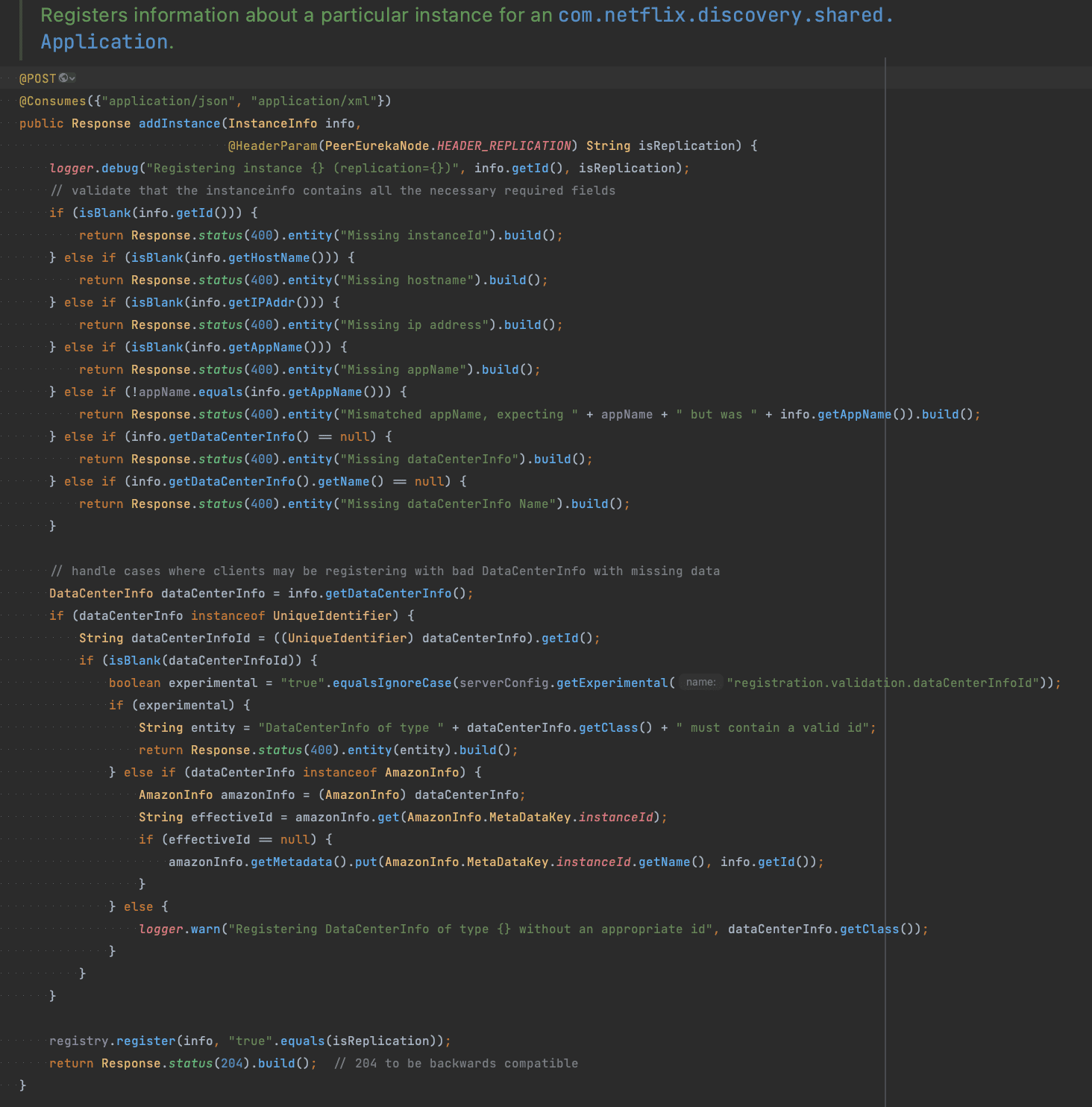The width and height of the screenshot is (1092, 1107).
Task: Click the debug call on logger
Action: coord(120,168)
